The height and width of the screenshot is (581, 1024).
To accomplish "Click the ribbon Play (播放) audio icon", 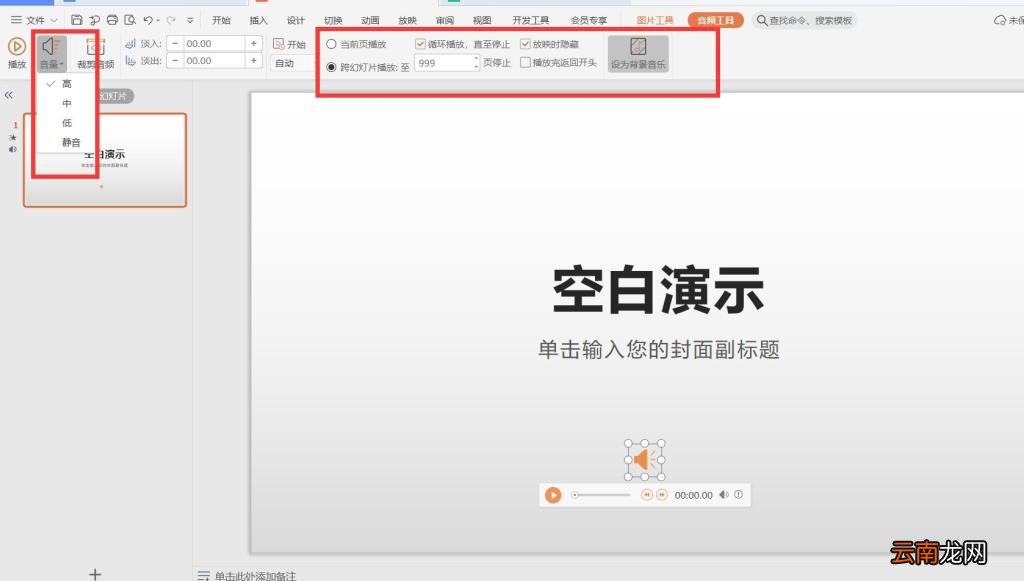I will pos(17,46).
